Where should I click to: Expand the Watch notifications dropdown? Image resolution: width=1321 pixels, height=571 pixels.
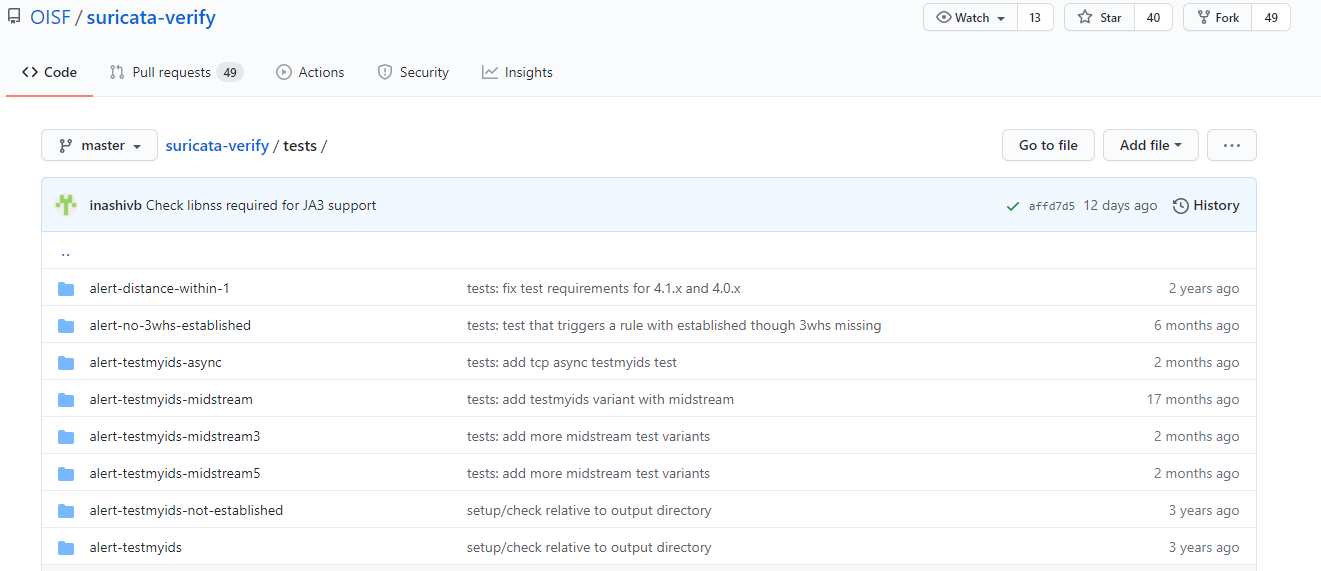970,18
